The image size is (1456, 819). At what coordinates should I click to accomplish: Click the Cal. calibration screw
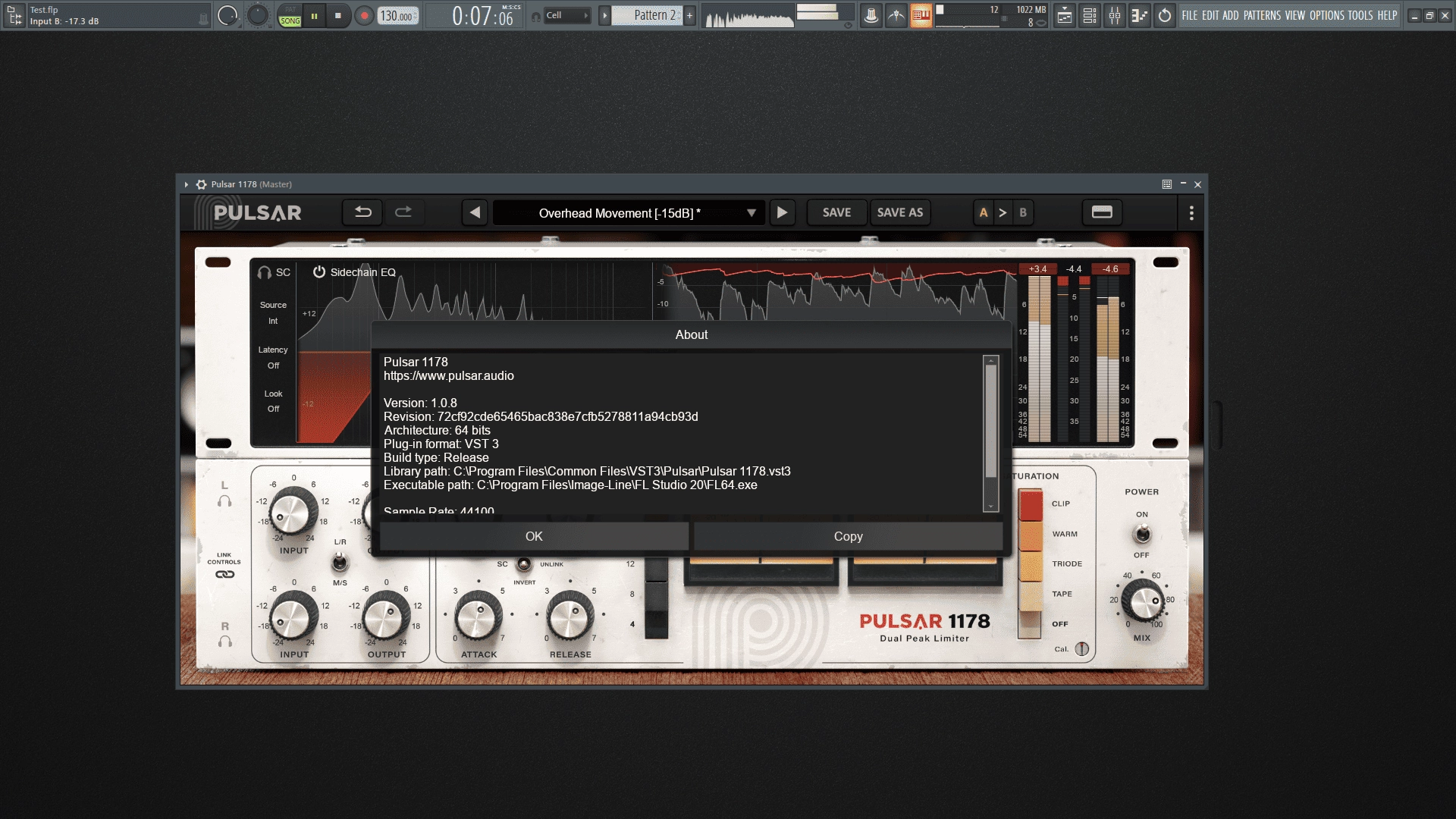(1082, 649)
